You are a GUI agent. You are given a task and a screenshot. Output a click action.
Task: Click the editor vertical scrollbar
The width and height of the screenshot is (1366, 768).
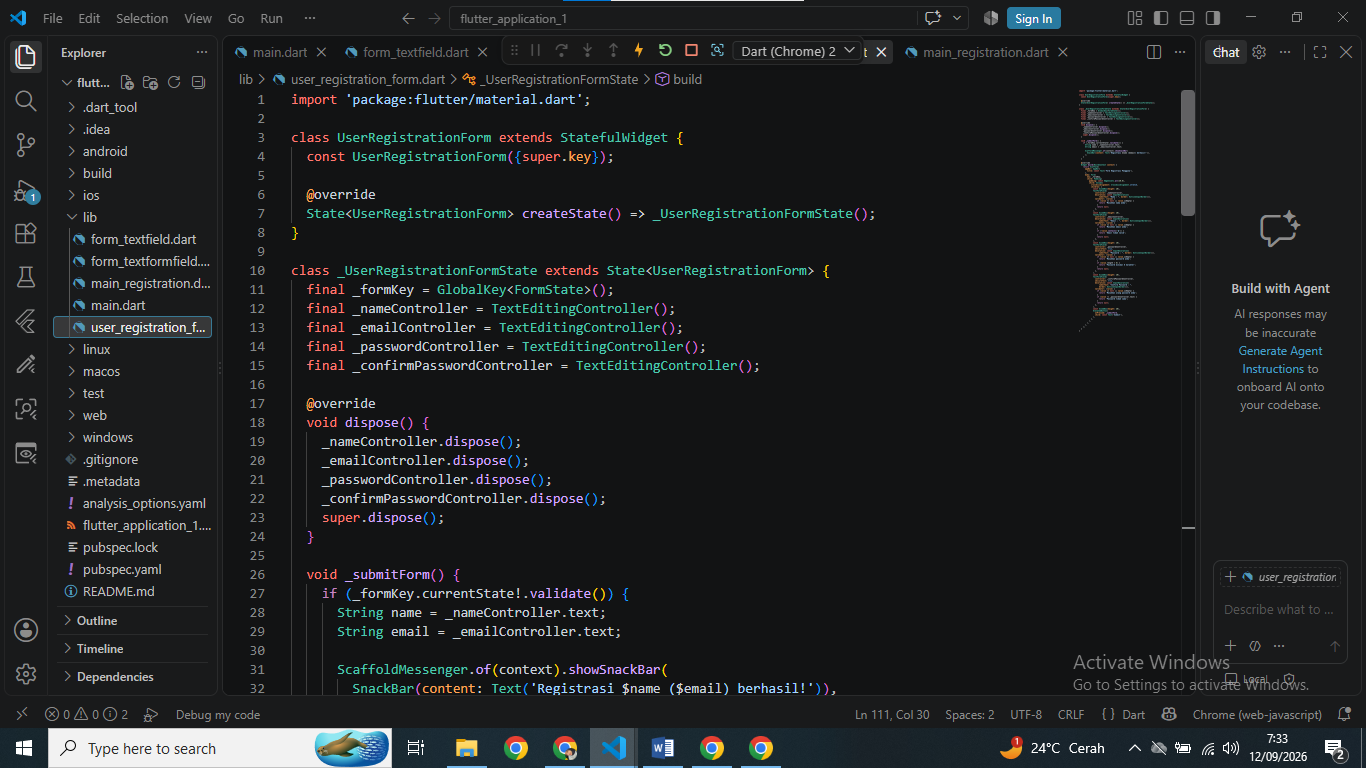1188,152
